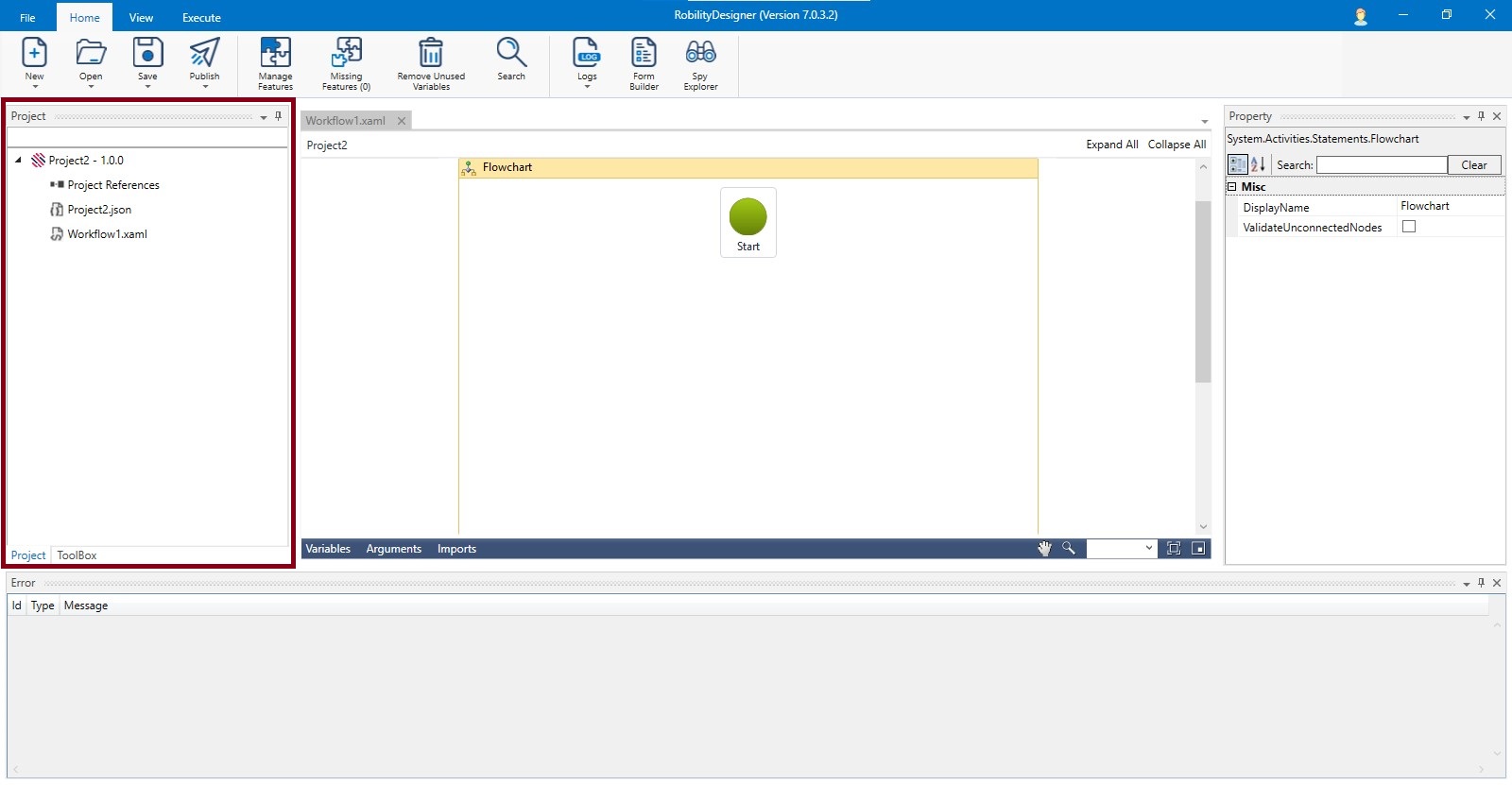Click the Publish icon in the ribbon

204,53
